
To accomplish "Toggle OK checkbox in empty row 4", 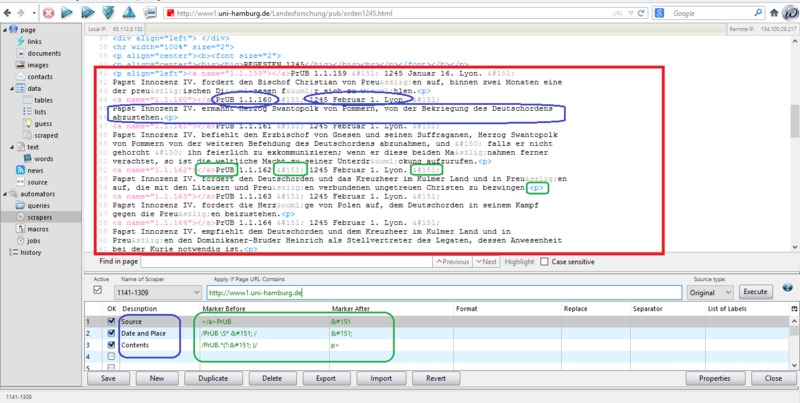I will (111, 357).
